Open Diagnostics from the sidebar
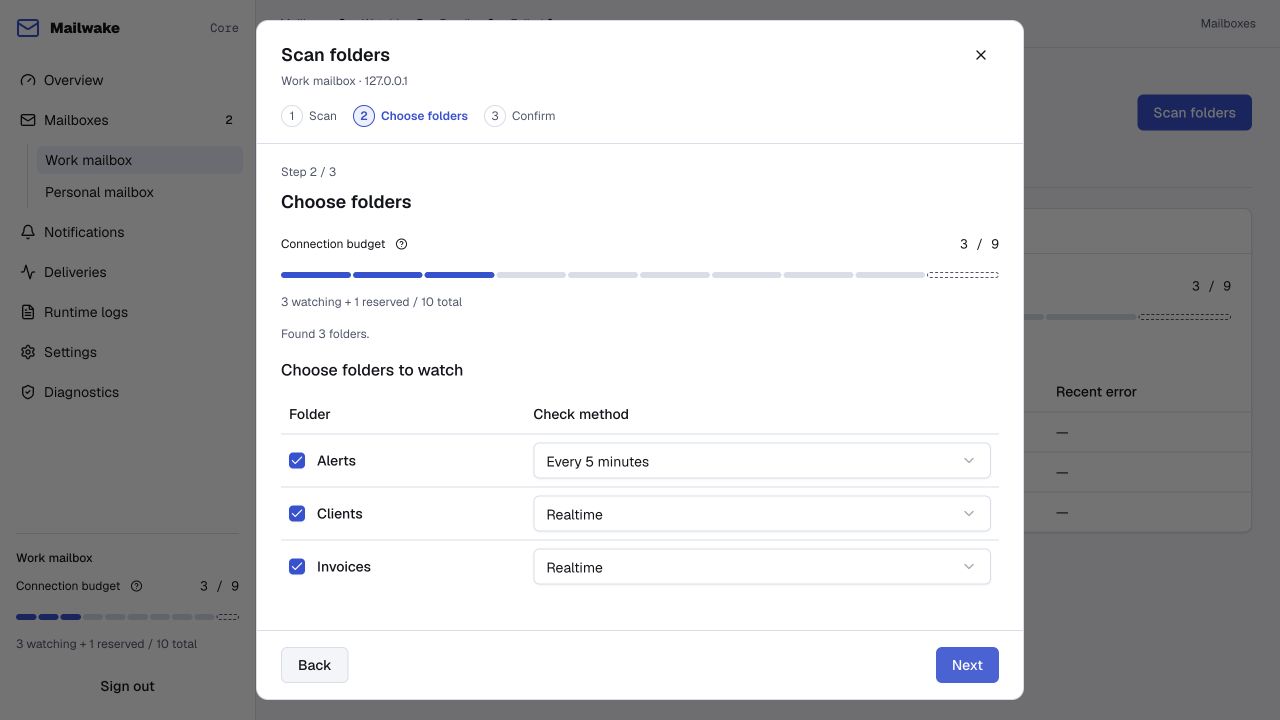Viewport: 1280px width, 720px height. (127, 392)
